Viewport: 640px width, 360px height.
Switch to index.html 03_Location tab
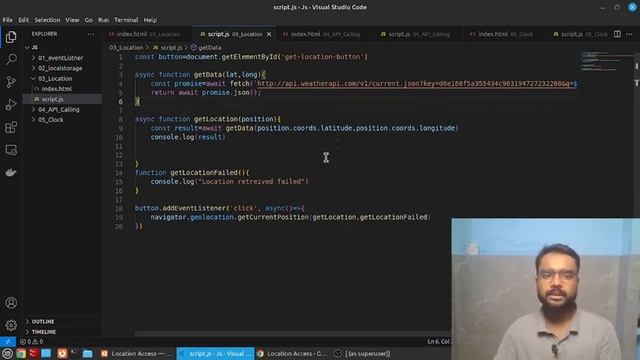pyautogui.click(x=148, y=34)
